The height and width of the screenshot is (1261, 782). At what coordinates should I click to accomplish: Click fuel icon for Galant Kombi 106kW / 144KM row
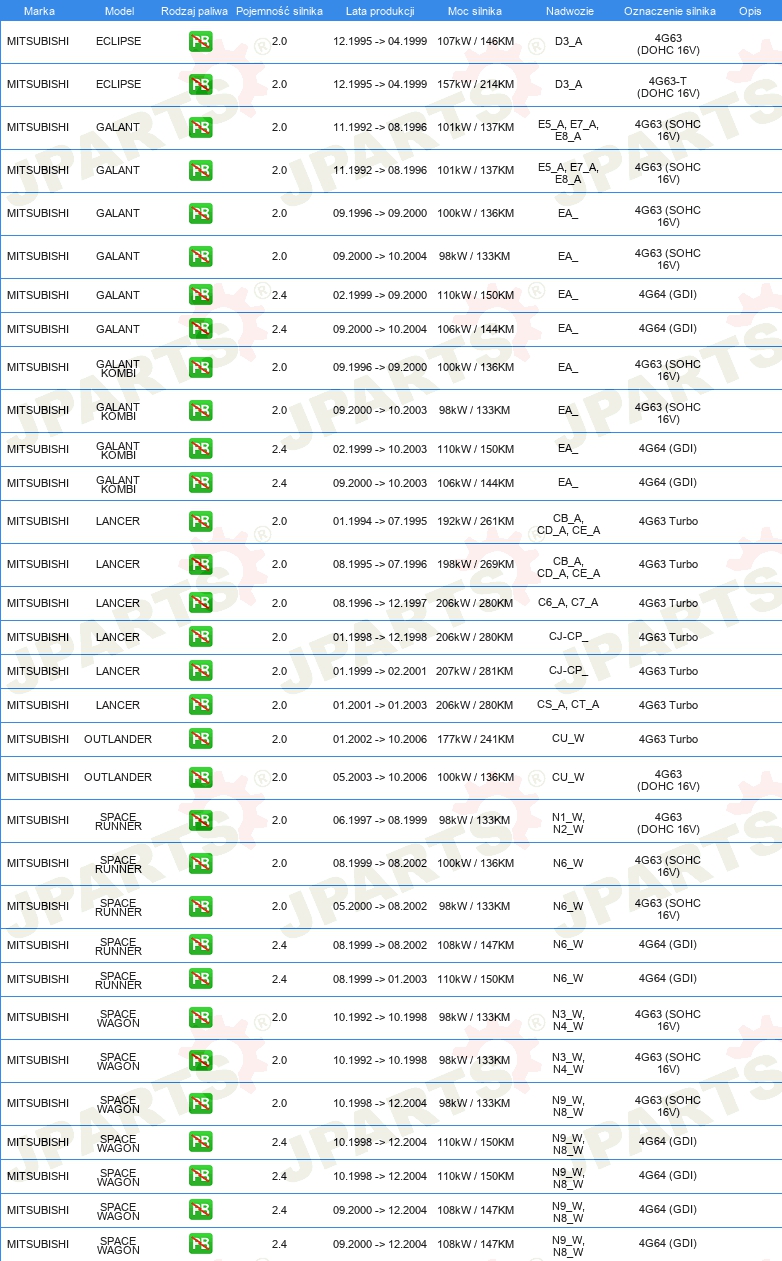[x=200, y=483]
